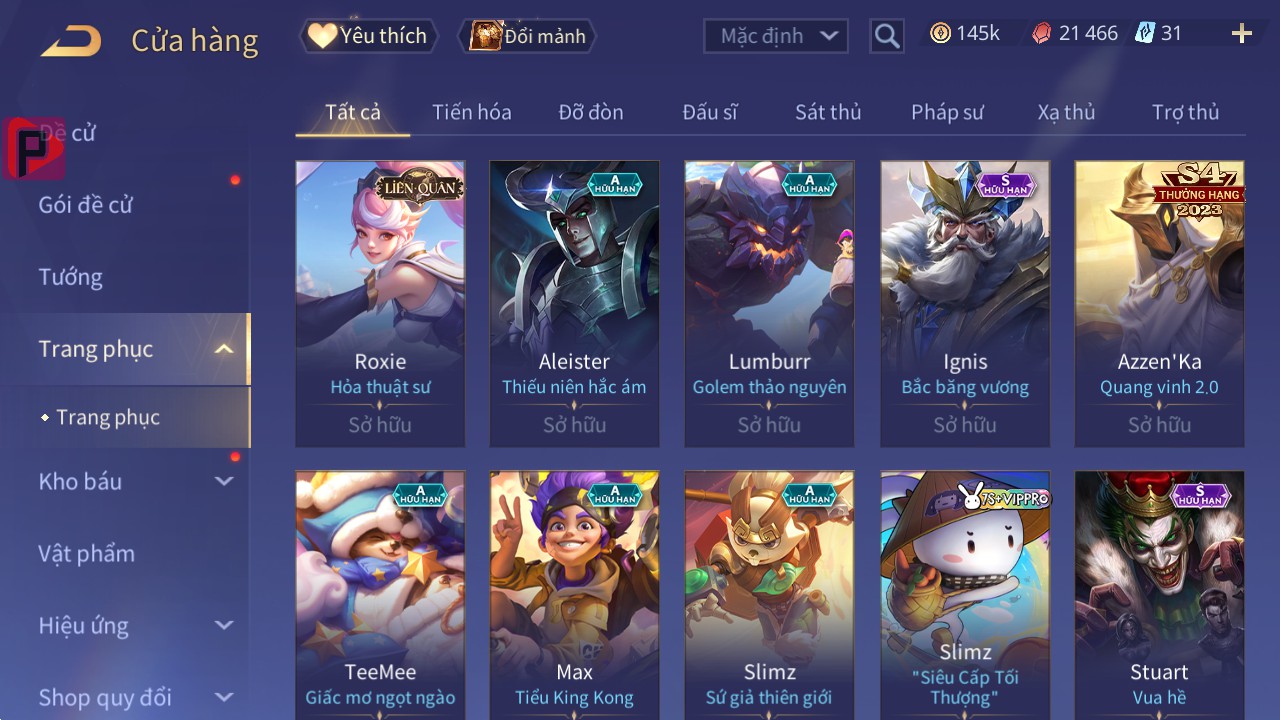
Task: Open the Yêu thích heart button
Action: [x=368, y=36]
